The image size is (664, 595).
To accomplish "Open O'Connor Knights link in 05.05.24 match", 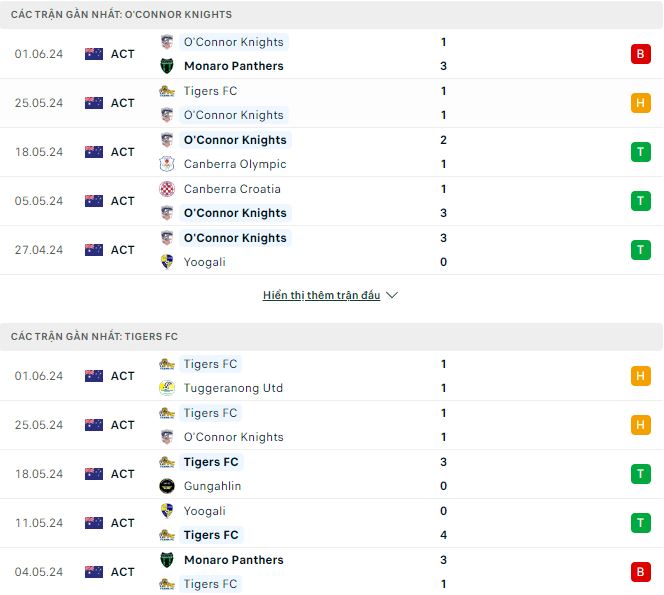I will point(235,213).
